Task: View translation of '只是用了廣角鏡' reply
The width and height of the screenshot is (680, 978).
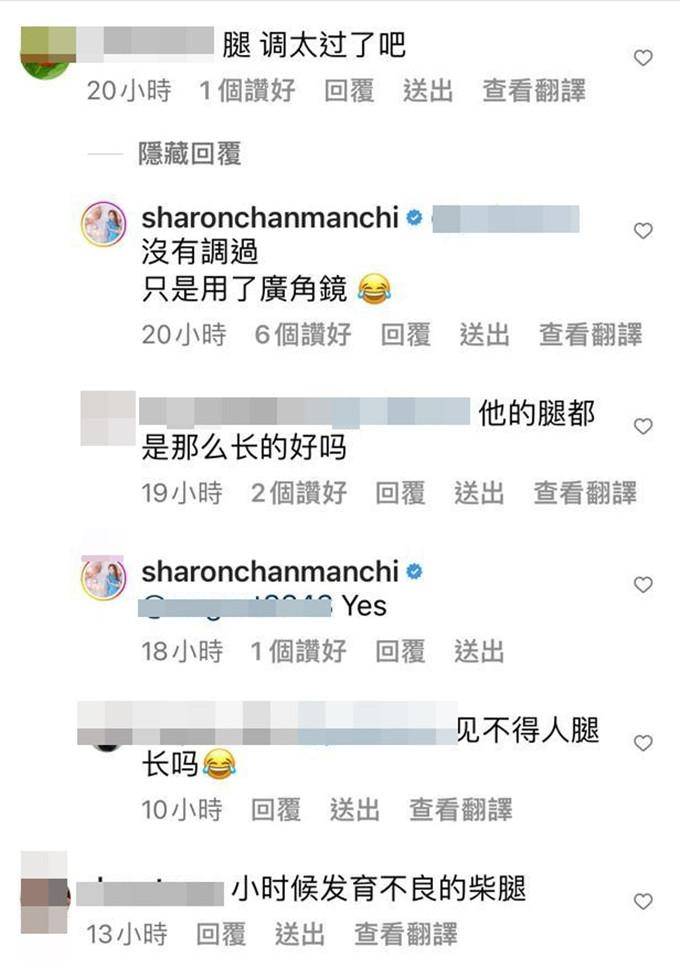Action: (x=591, y=334)
